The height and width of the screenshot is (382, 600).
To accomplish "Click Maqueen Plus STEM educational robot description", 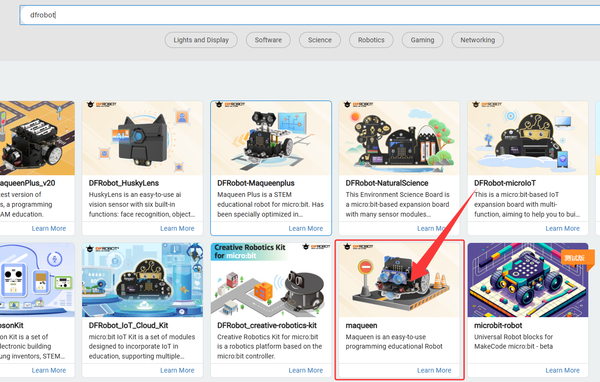I will click(270, 204).
